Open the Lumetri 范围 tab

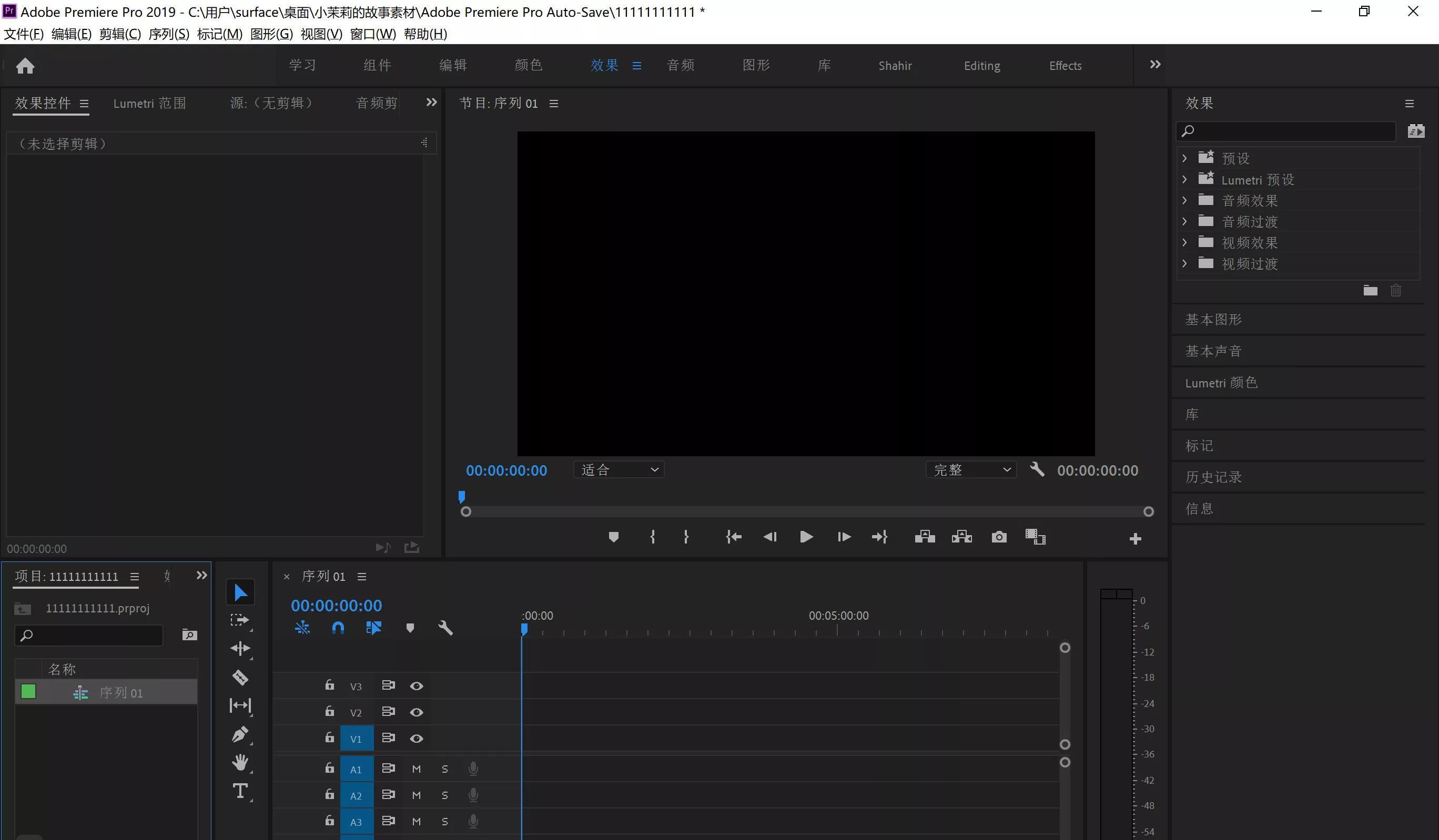[x=149, y=103]
